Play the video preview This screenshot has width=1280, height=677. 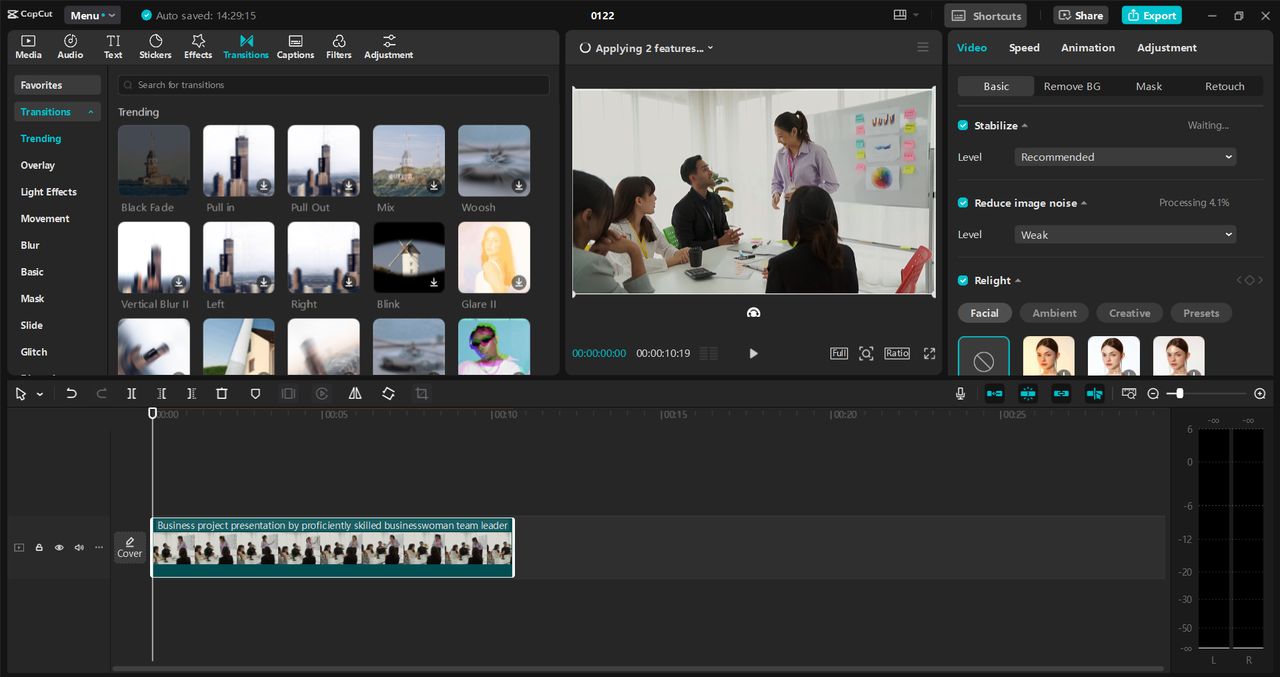pos(753,353)
